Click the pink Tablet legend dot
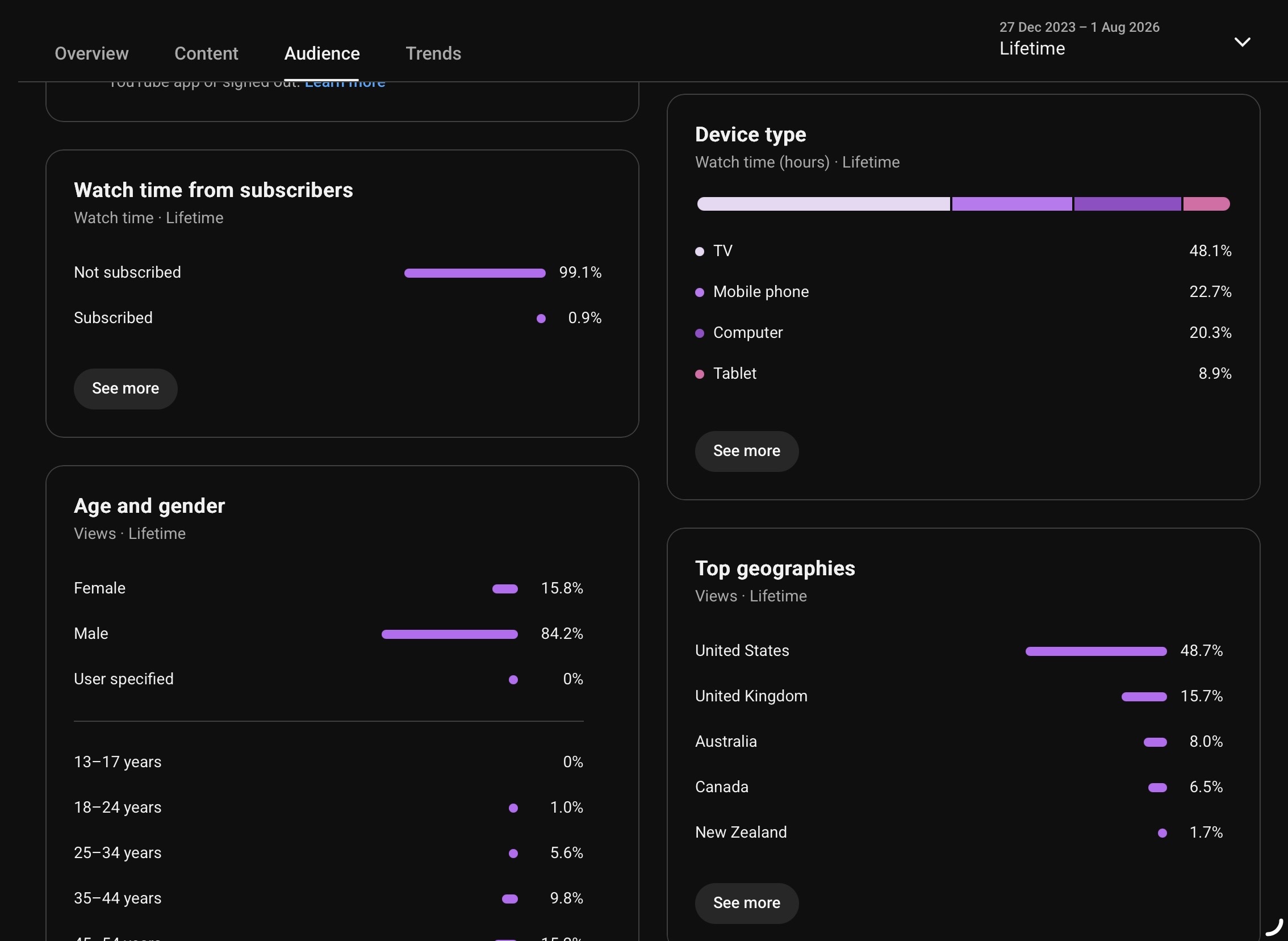The image size is (1288, 941). pyautogui.click(x=700, y=374)
